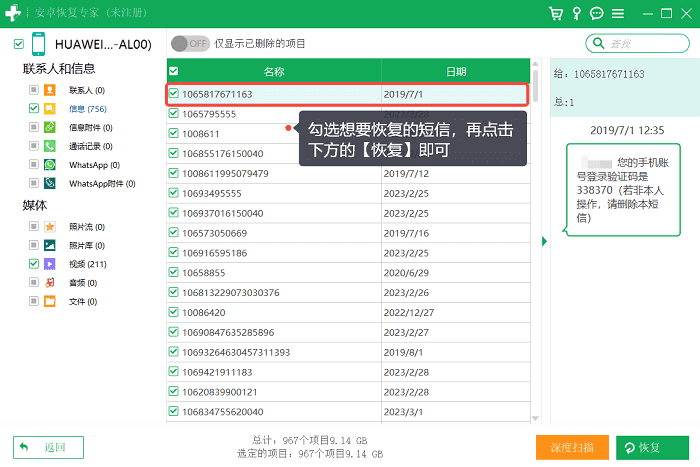Image resolution: width=700 pixels, height=467 pixels.
Task: Click the 查找 search input field
Action: click(x=638, y=43)
